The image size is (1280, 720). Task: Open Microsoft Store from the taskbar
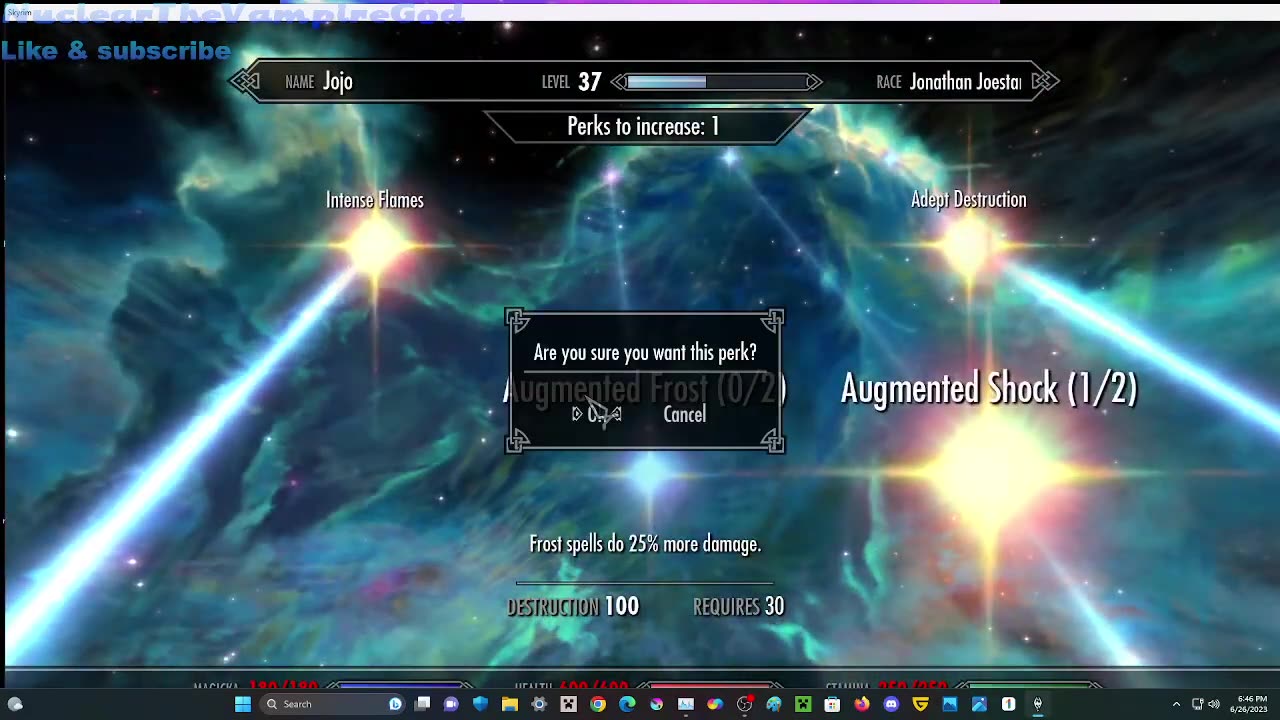tap(832, 704)
